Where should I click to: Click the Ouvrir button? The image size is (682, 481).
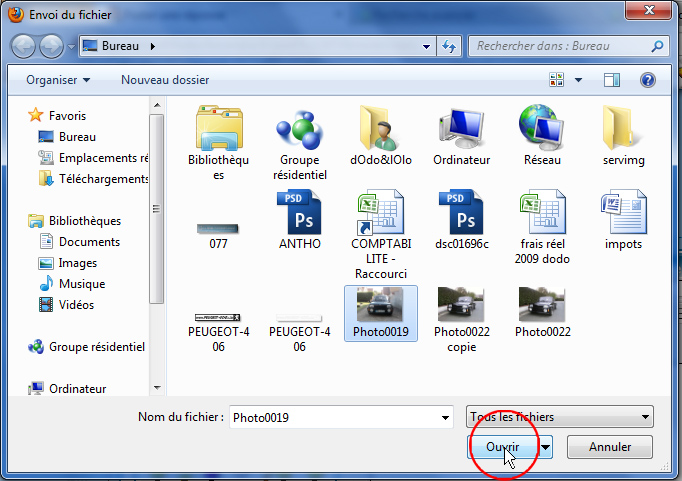pos(502,447)
